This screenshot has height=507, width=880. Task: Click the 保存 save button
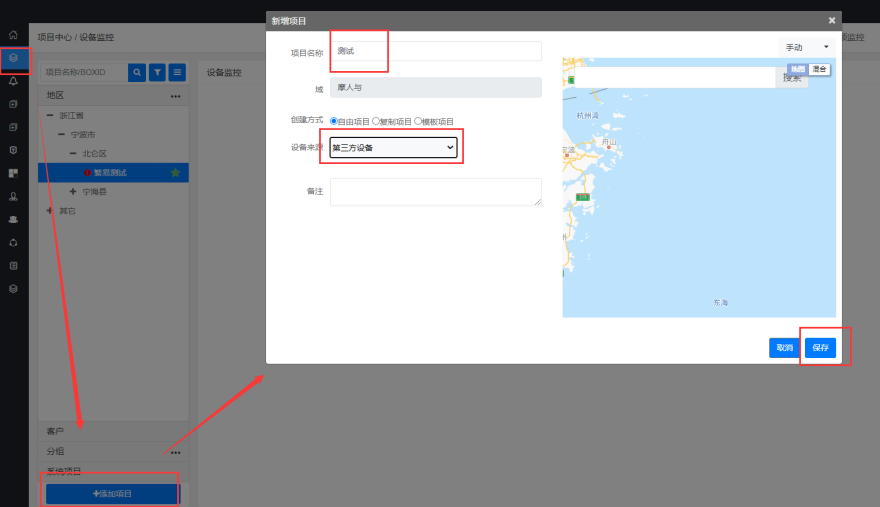coord(820,348)
